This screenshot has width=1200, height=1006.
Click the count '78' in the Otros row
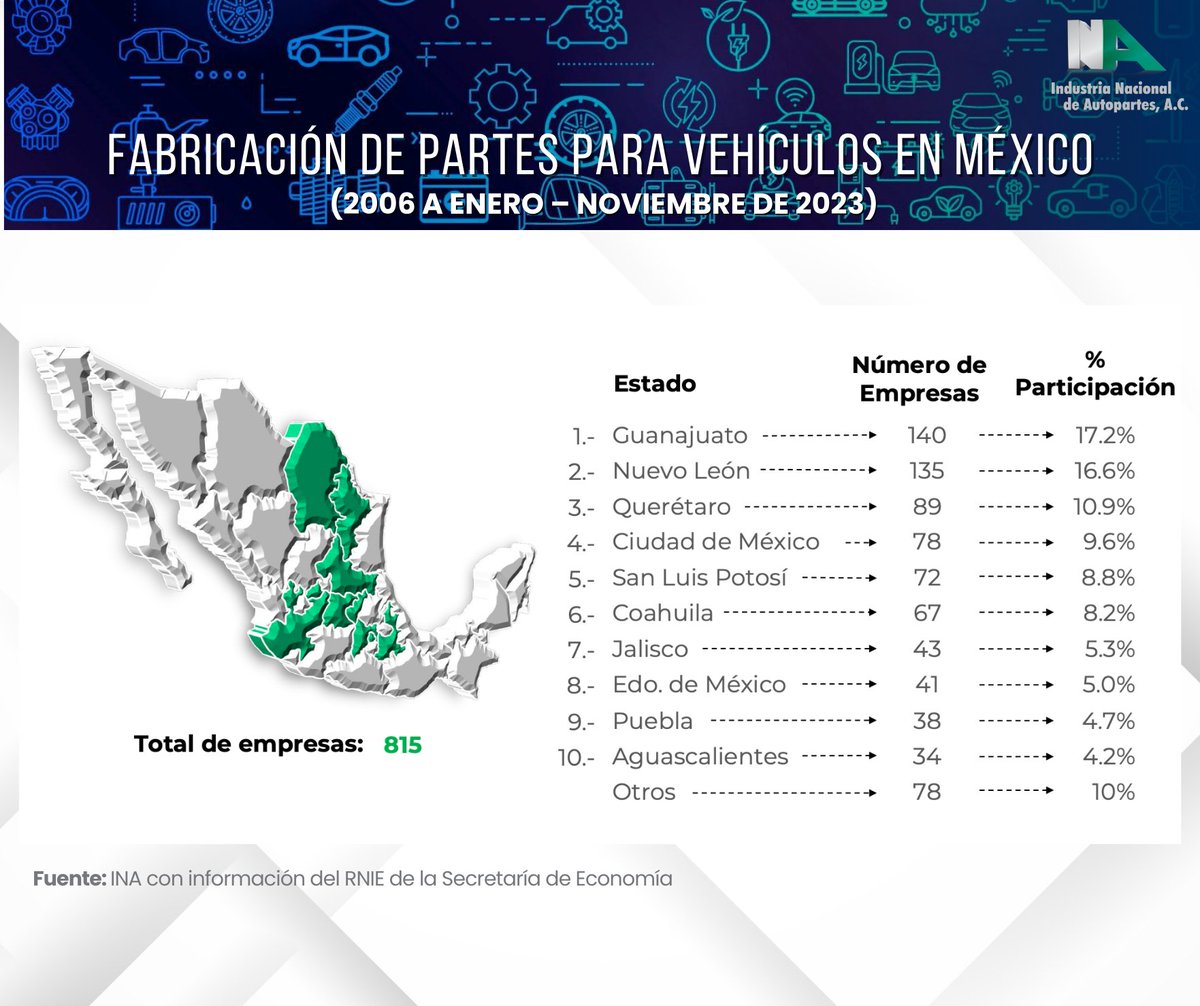click(927, 793)
